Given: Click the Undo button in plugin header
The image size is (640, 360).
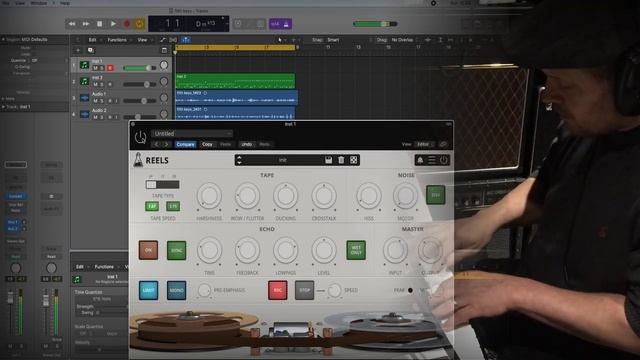Looking at the screenshot, I should (x=247, y=144).
